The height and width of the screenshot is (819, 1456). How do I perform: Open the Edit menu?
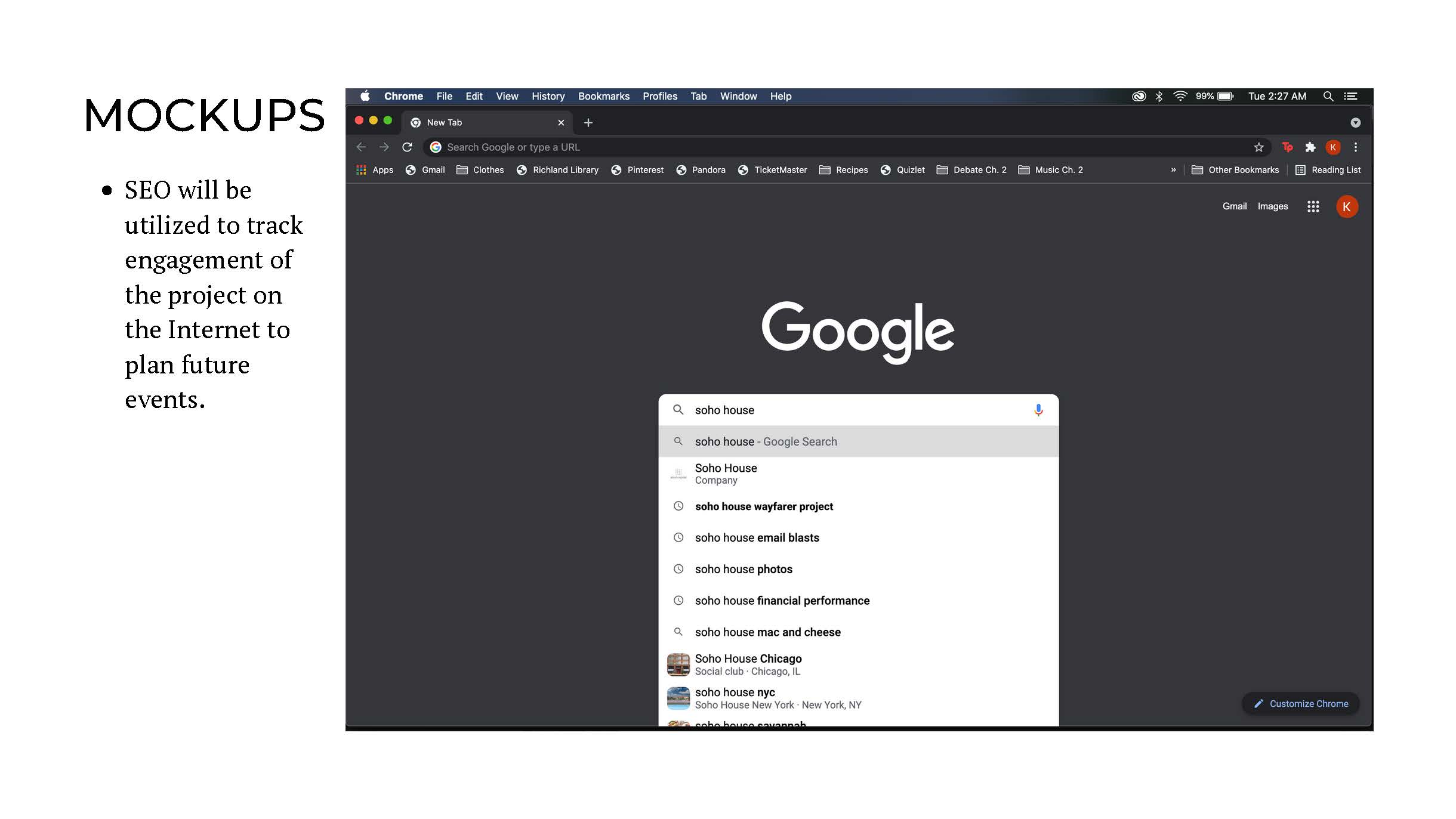(x=474, y=96)
